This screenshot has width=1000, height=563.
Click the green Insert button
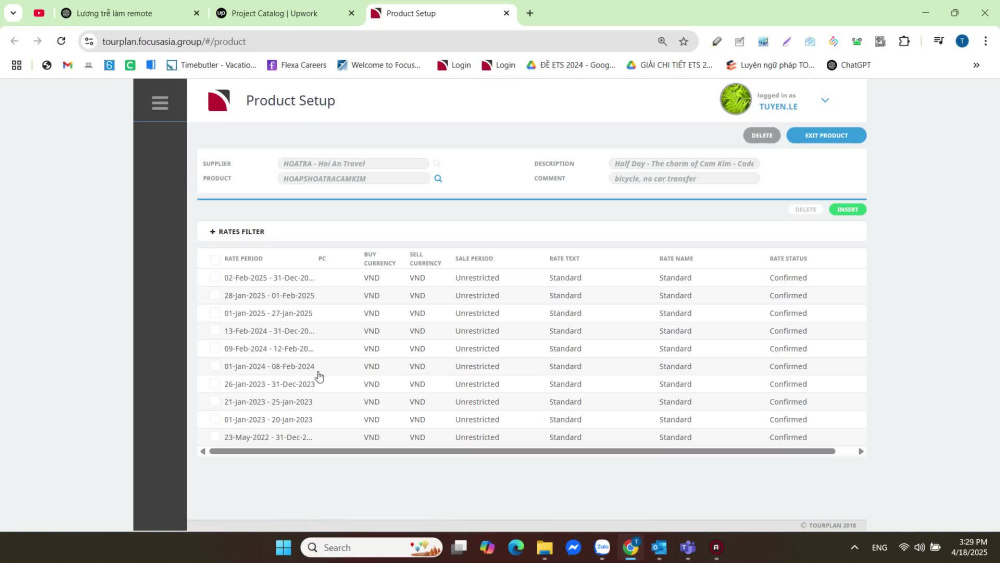coord(848,209)
